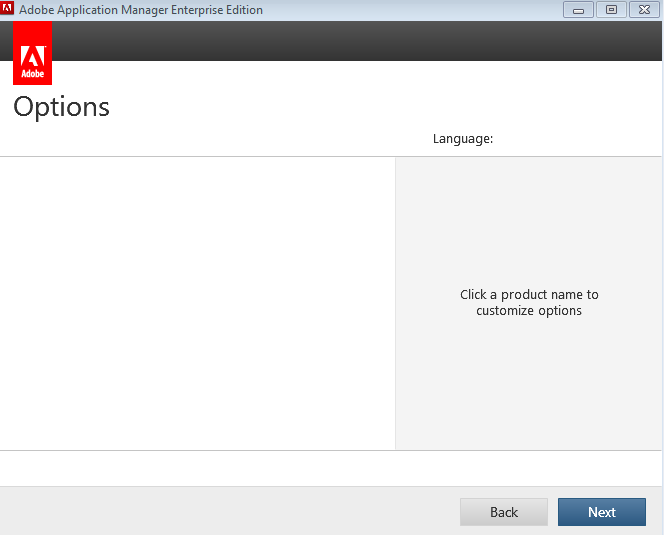Click the Options heading
The width and height of the screenshot is (664, 535).
pyautogui.click(x=61, y=107)
